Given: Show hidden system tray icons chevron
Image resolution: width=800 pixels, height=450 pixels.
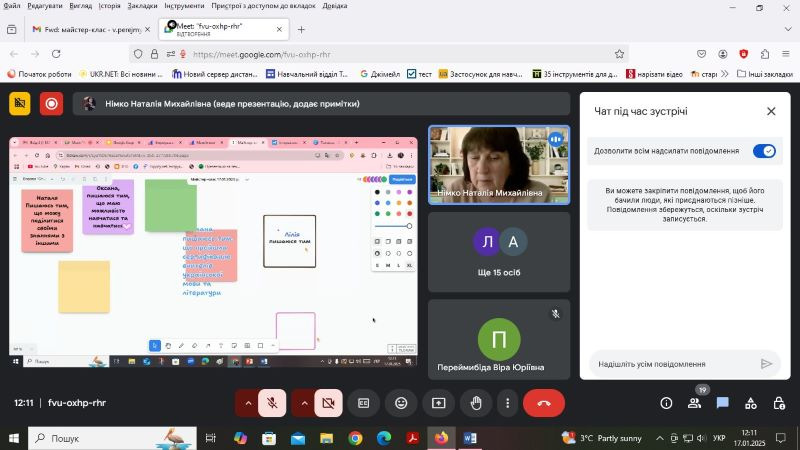Looking at the screenshot, I should point(660,438).
